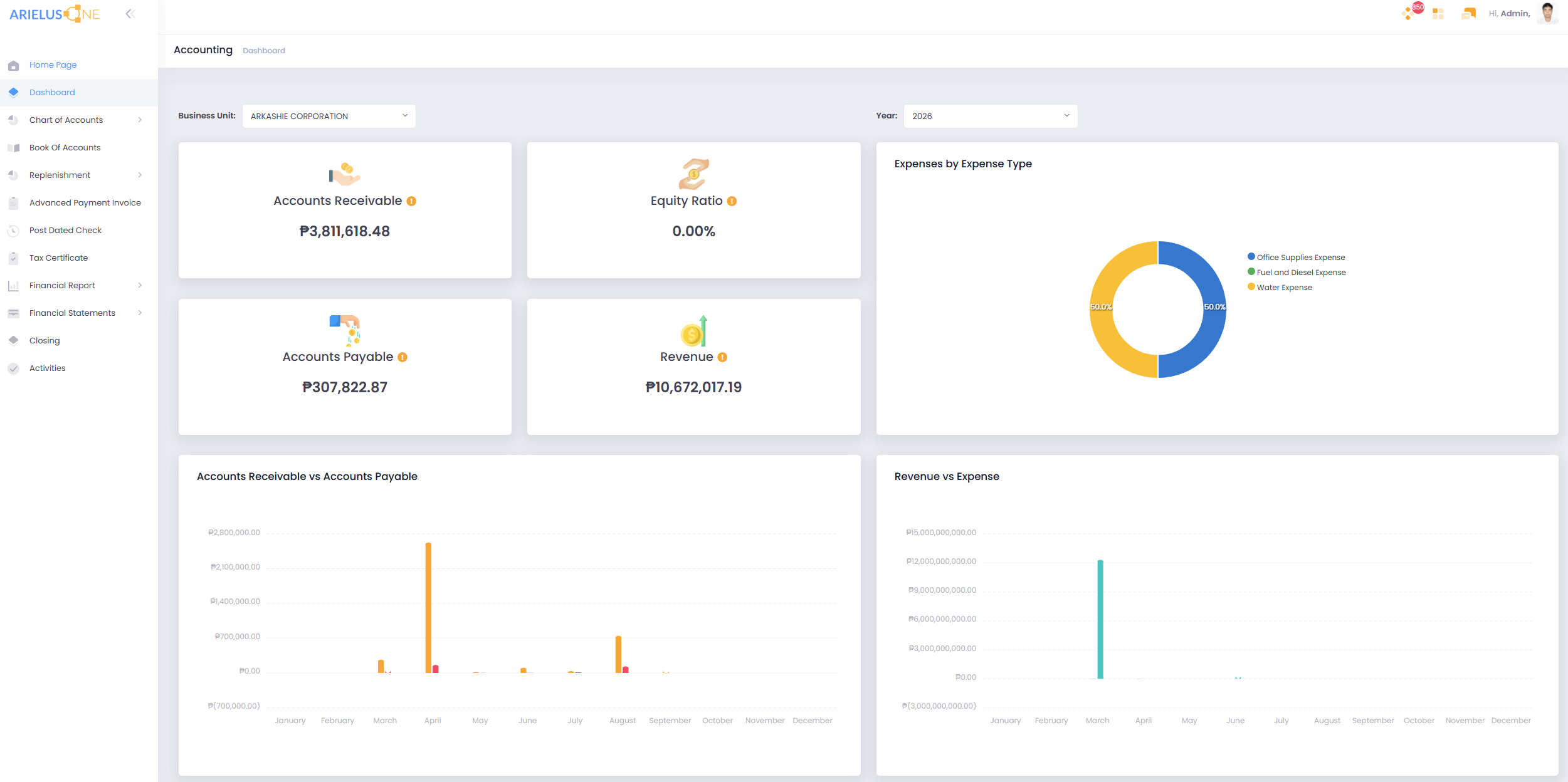
Task: Toggle Water Expense legend entry
Action: (x=1280, y=288)
